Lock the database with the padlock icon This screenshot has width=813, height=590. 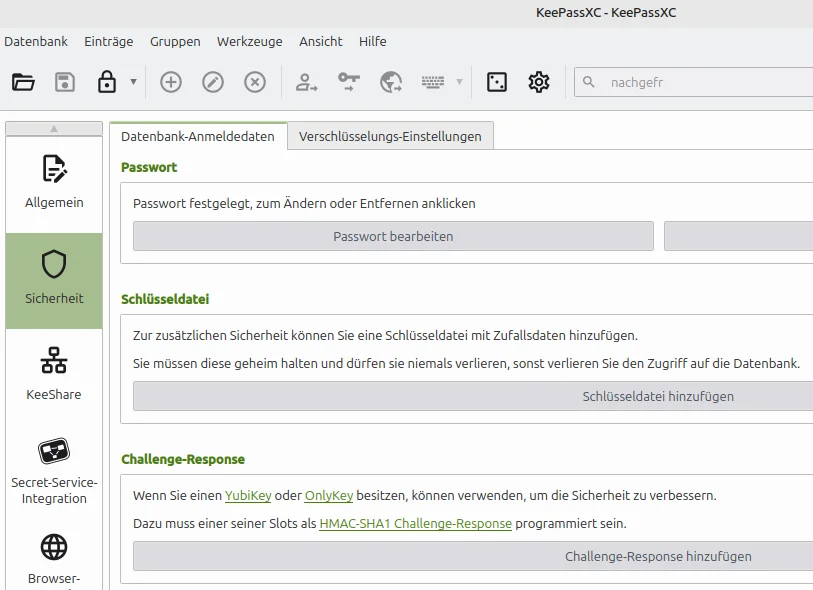pos(107,82)
